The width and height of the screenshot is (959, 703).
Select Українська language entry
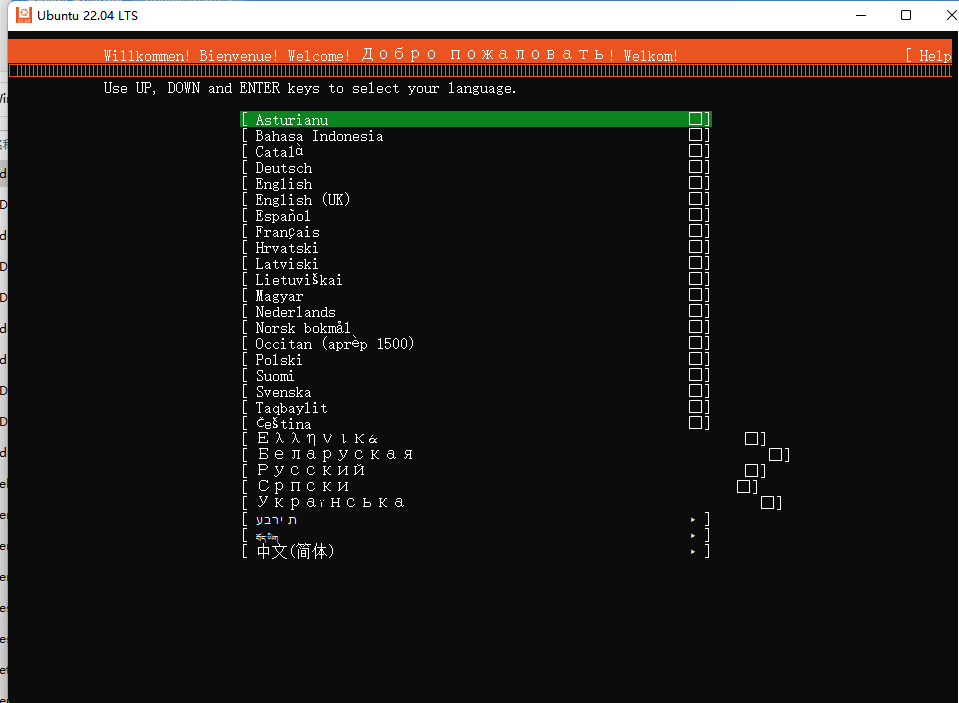512,502
